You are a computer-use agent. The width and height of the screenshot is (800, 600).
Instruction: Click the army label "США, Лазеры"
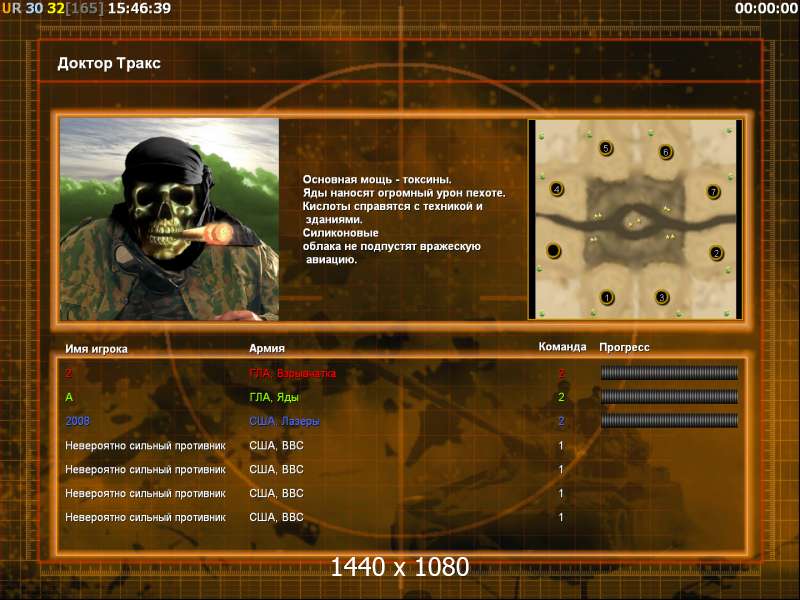(284, 421)
